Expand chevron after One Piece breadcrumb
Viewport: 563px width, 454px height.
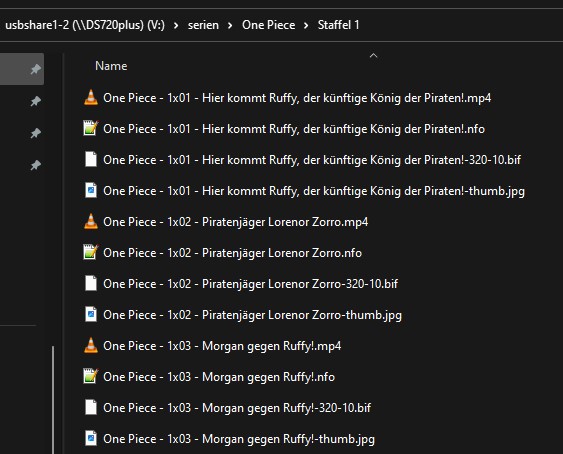tap(306, 26)
